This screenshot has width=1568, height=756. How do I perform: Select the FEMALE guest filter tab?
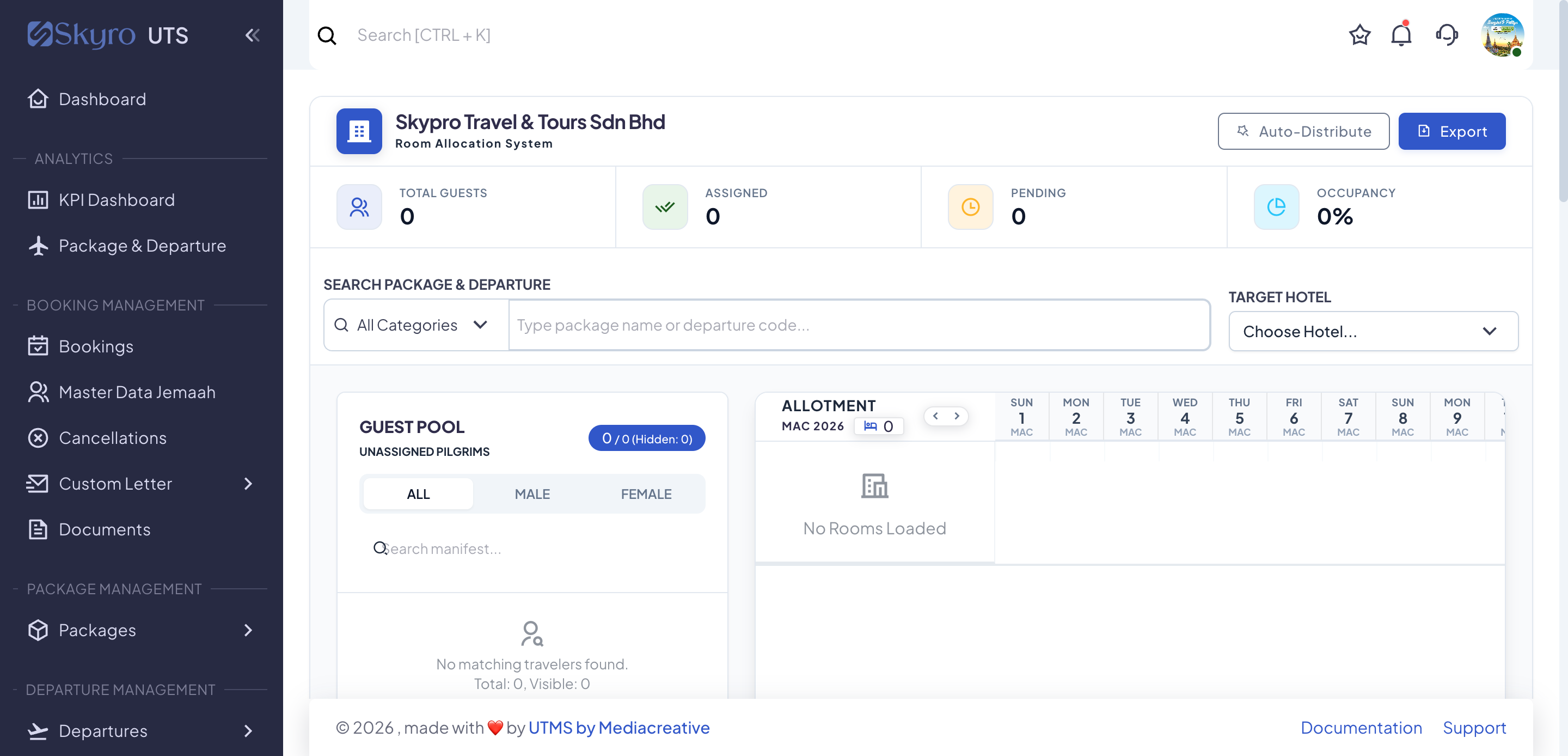click(x=646, y=493)
